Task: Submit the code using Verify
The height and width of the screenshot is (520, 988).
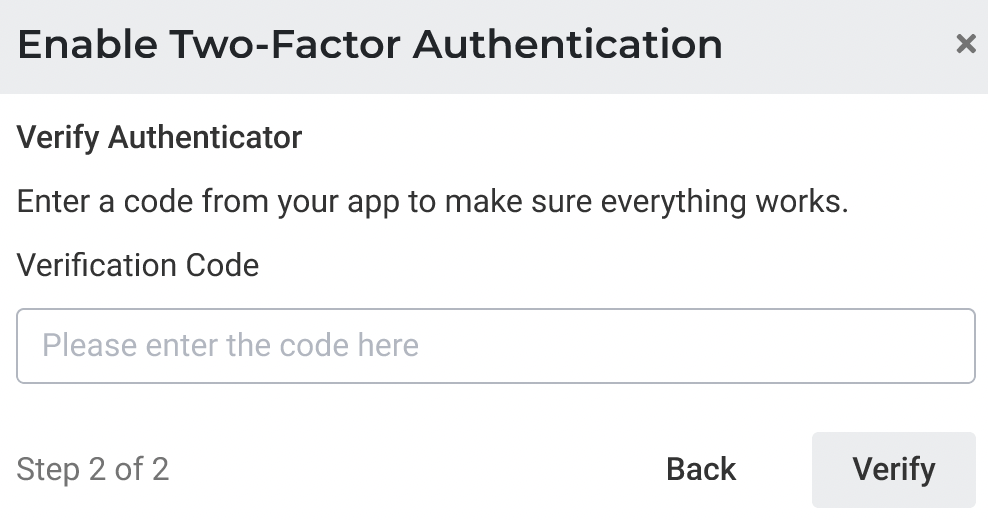Action: pos(893,469)
